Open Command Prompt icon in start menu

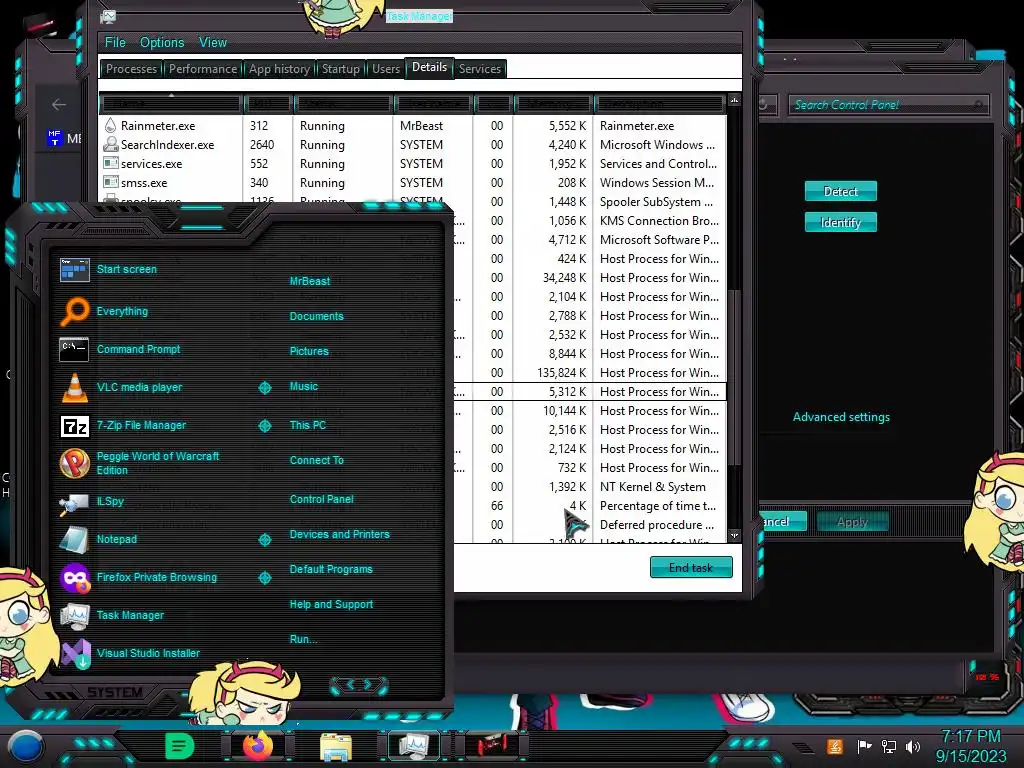[74, 349]
